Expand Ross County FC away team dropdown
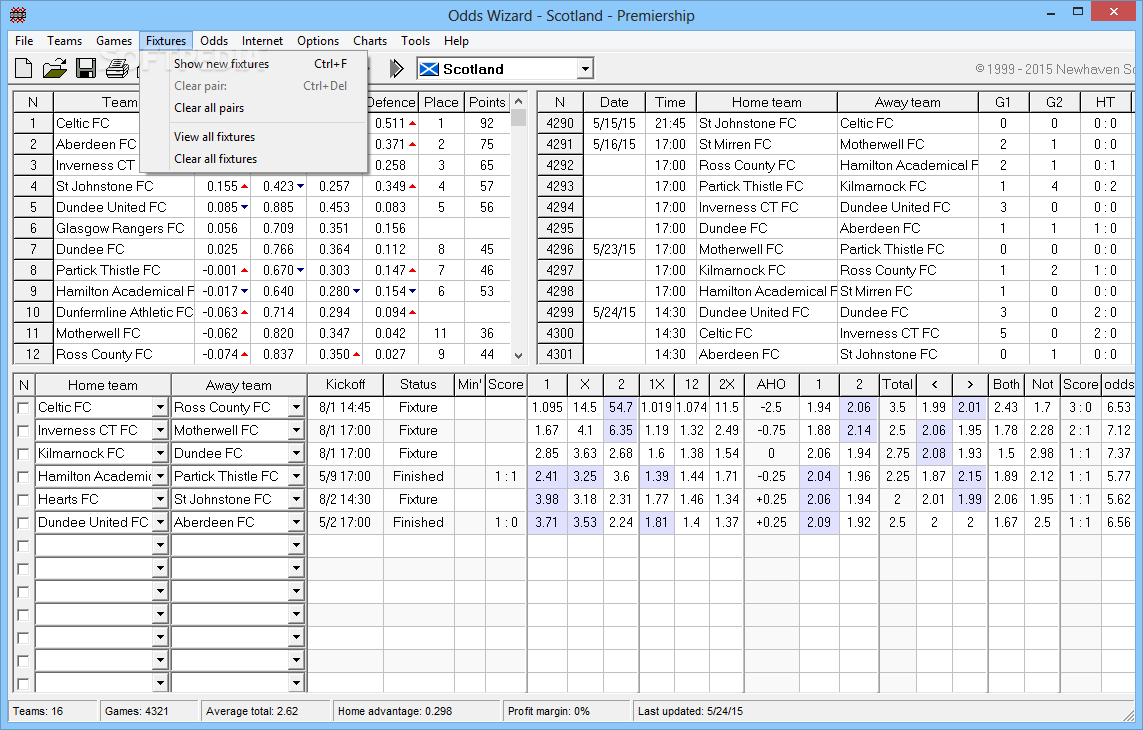 [x=296, y=408]
